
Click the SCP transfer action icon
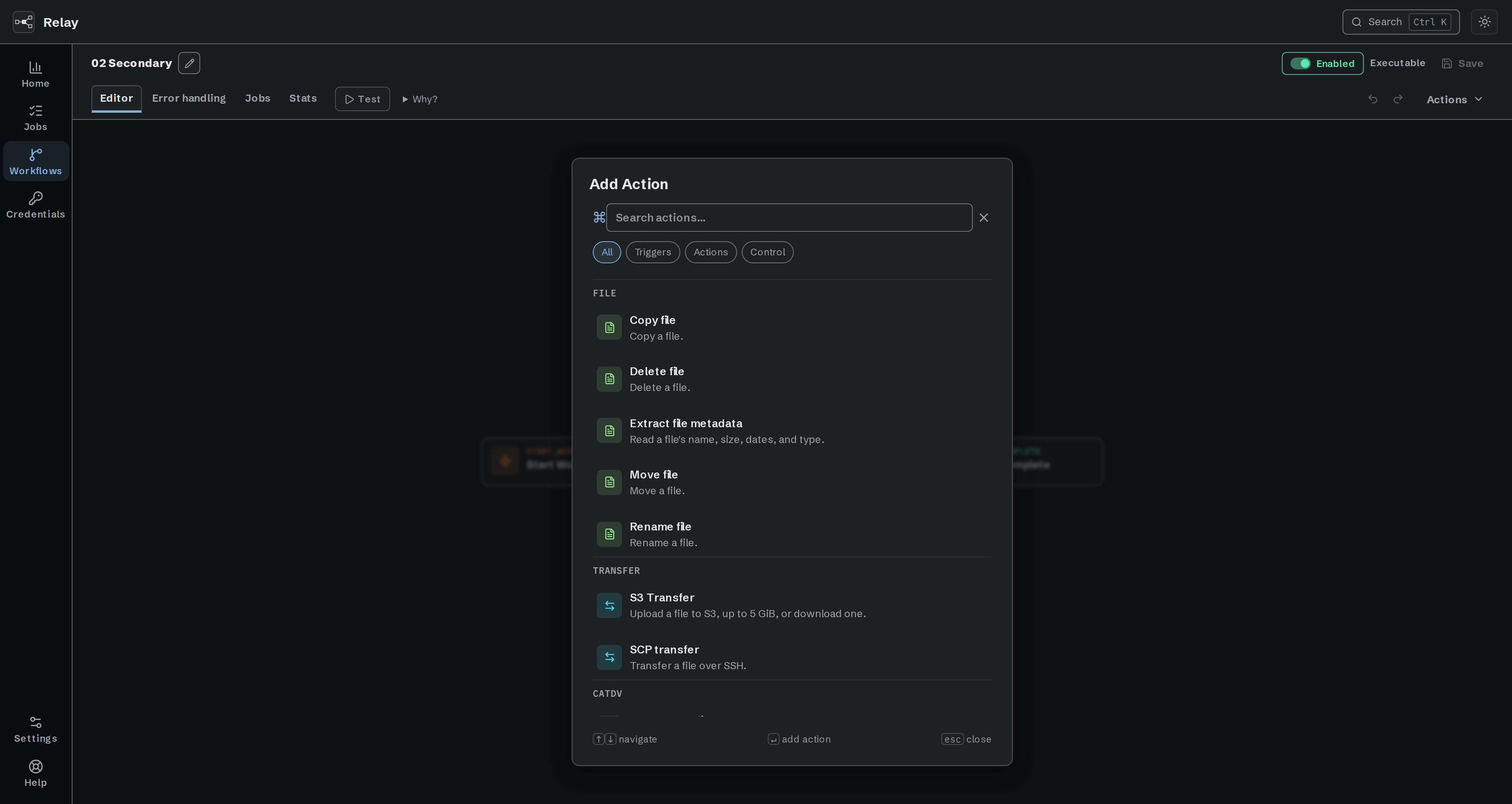(x=609, y=657)
